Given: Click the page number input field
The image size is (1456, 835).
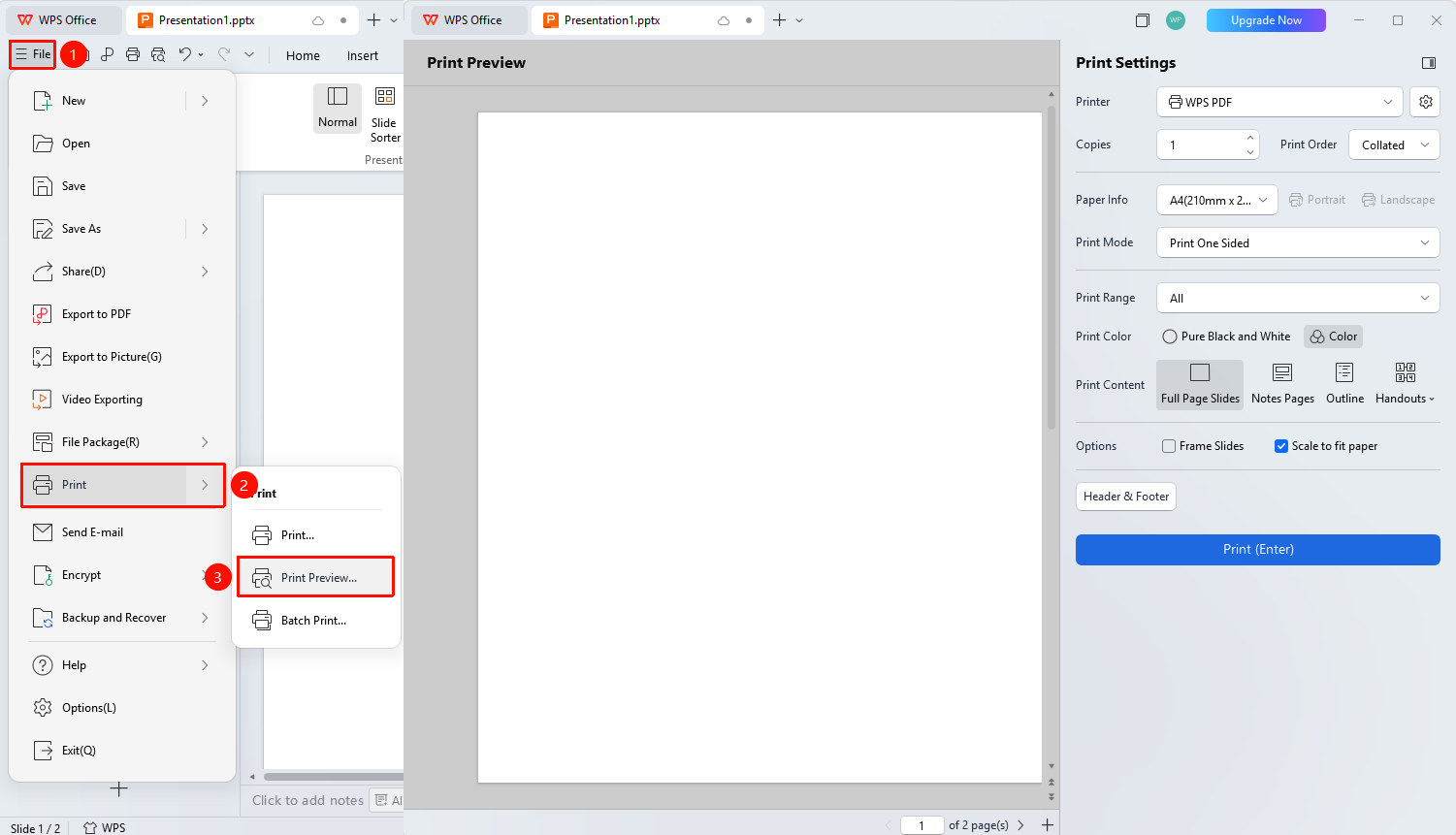Looking at the screenshot, I should click(x=922, y=825).
